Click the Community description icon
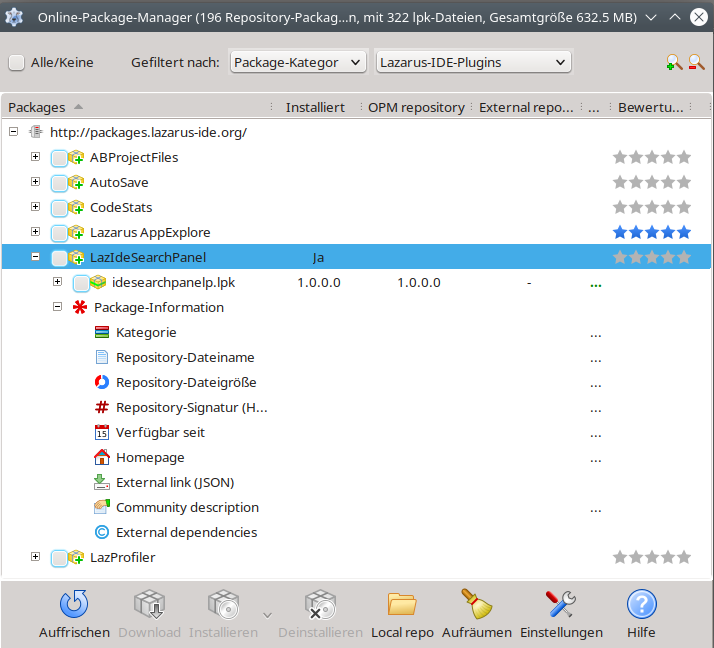Viewport: 714px width, 648px height. (x=102, y=507)
